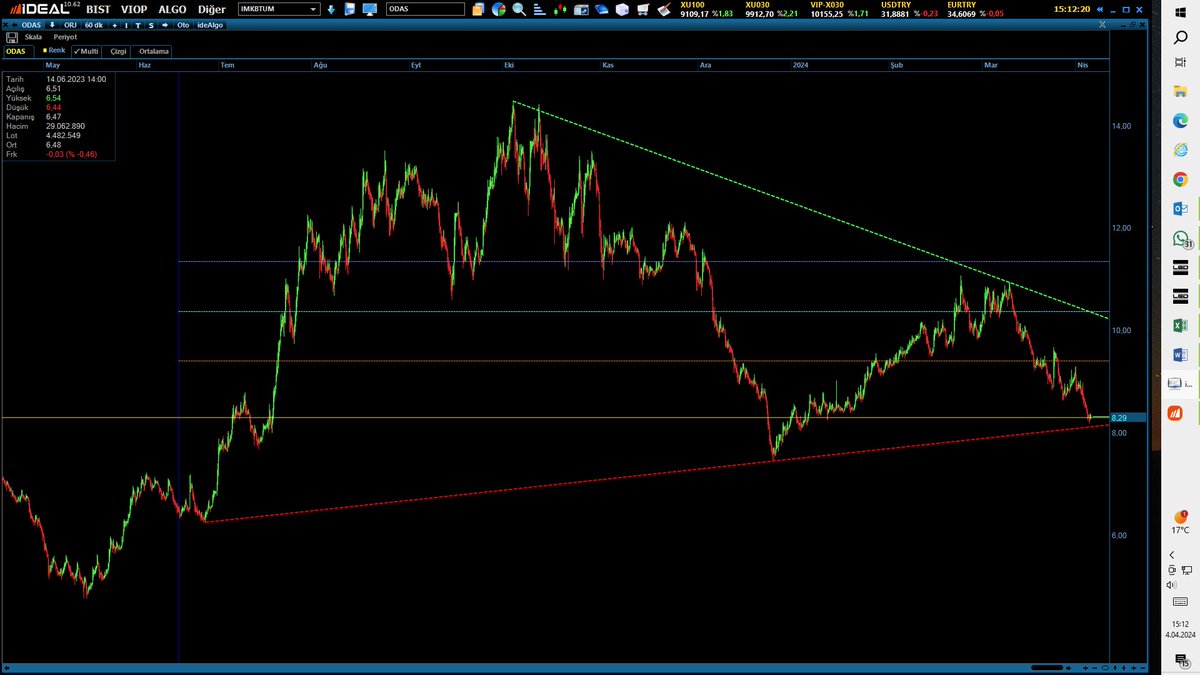Select the I indicator tool
Viewport: 1200px width, 675px height.
(x=126, y=25)
